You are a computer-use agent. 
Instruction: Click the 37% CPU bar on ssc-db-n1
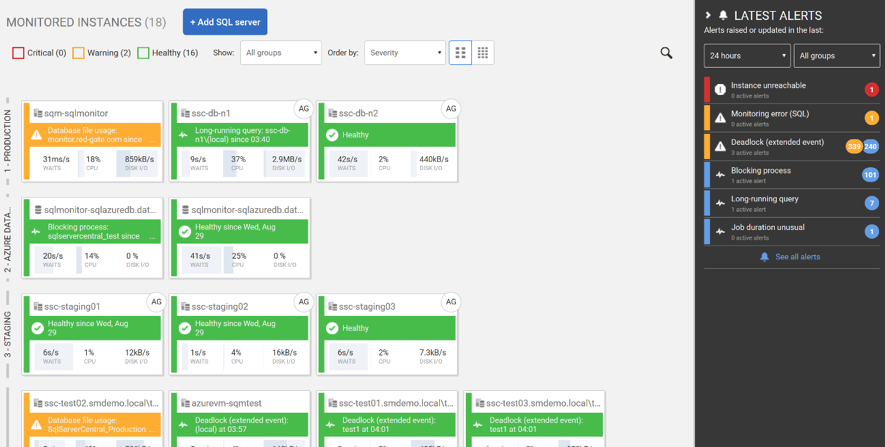pyautogui.click(x=238, y=163)
